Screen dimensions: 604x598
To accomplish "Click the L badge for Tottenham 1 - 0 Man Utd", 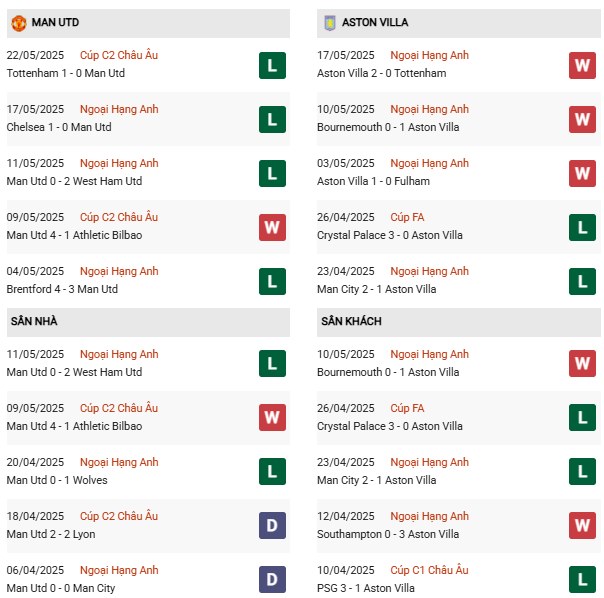I will coord(271,65).
